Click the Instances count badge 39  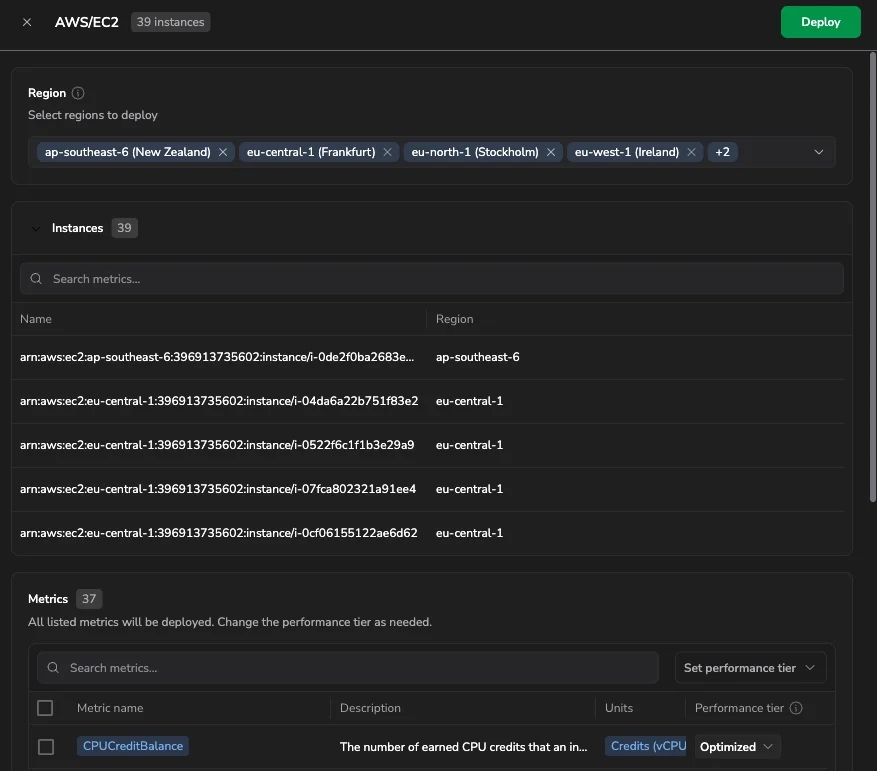tap(124, 228)
